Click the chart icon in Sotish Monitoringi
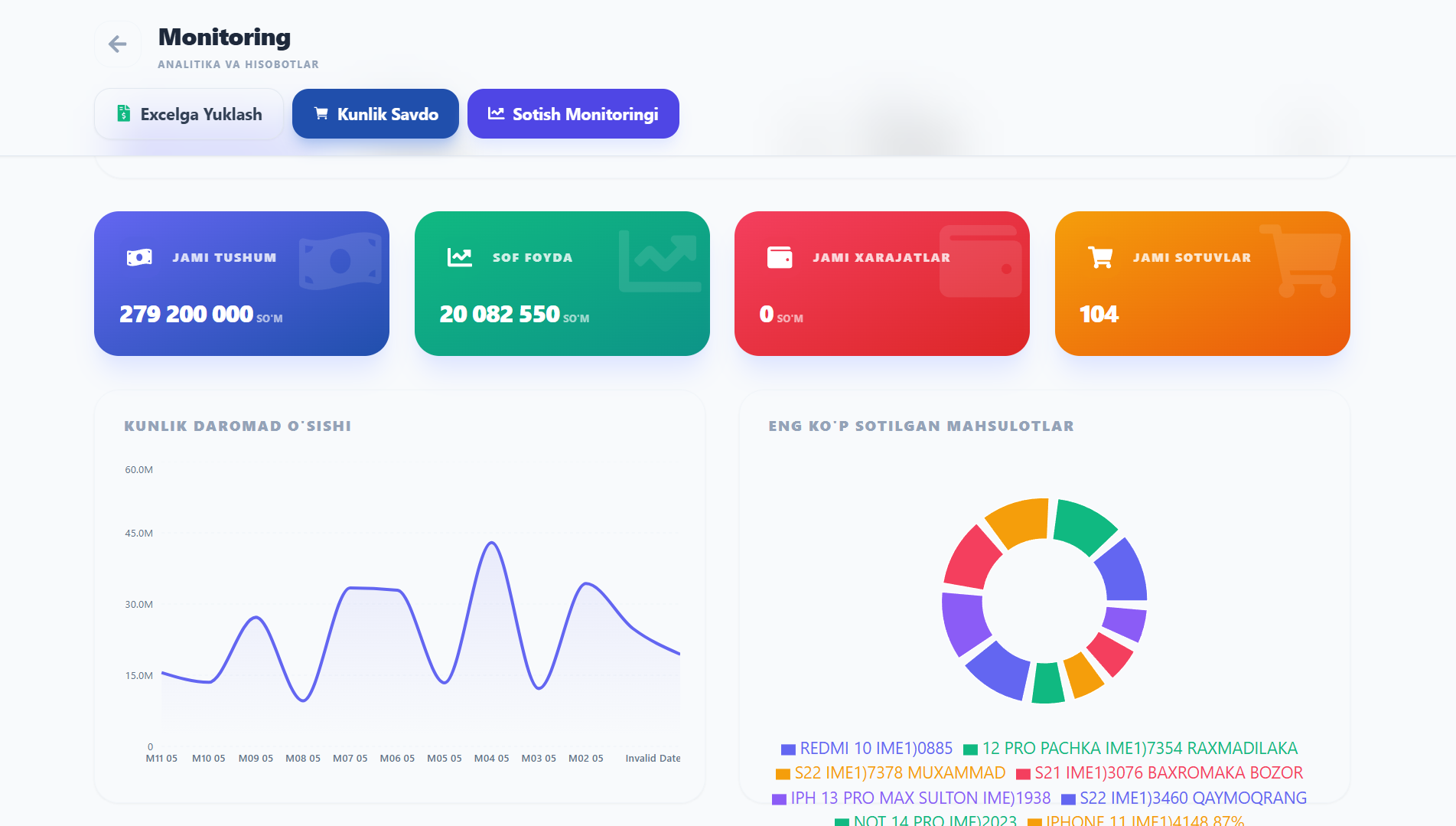This screenshot has height=826, width=1456. [497, 113]
